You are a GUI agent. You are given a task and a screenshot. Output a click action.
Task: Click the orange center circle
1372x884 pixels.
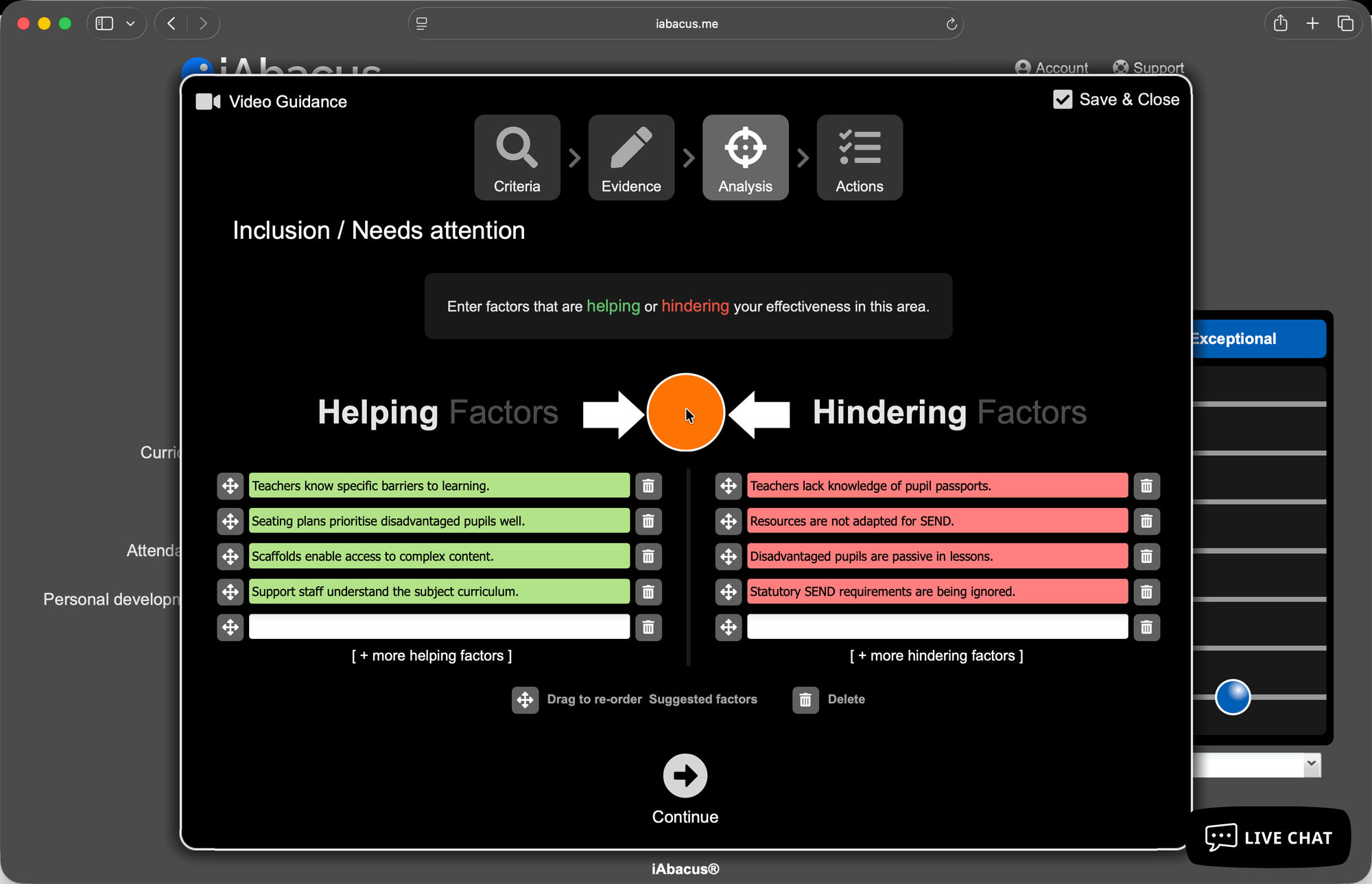pos(685,412)
